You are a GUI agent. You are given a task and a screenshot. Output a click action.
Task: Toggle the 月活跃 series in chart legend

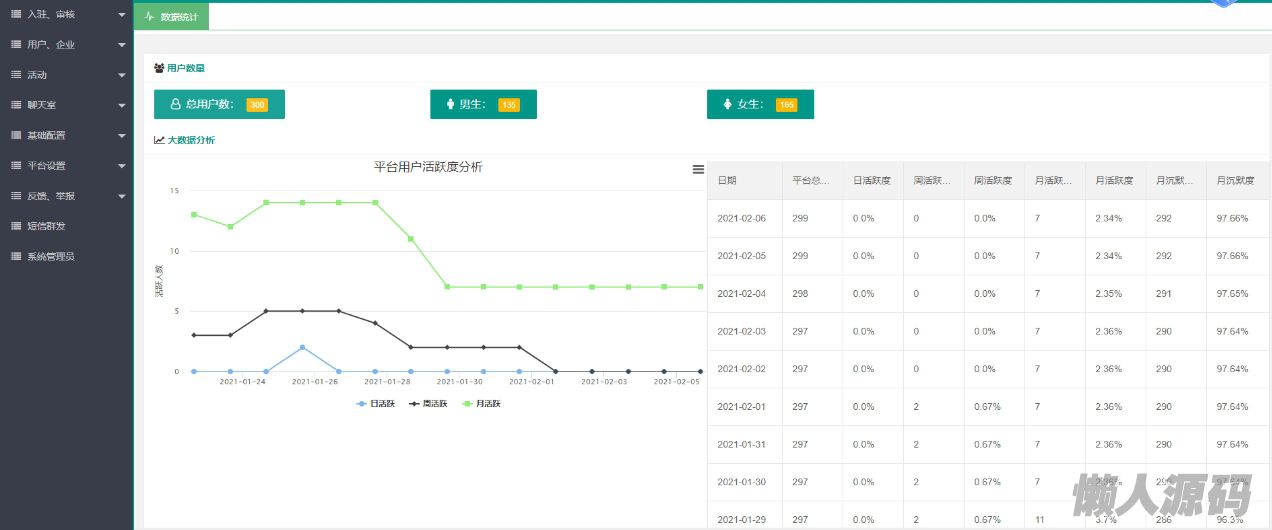tap(482, 404)
